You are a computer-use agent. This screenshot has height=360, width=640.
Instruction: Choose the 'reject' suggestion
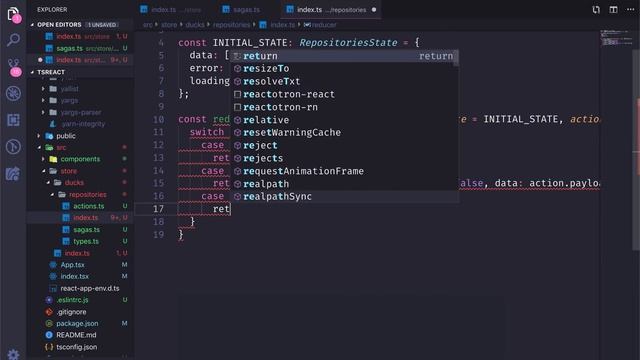(x=344, y=145)
